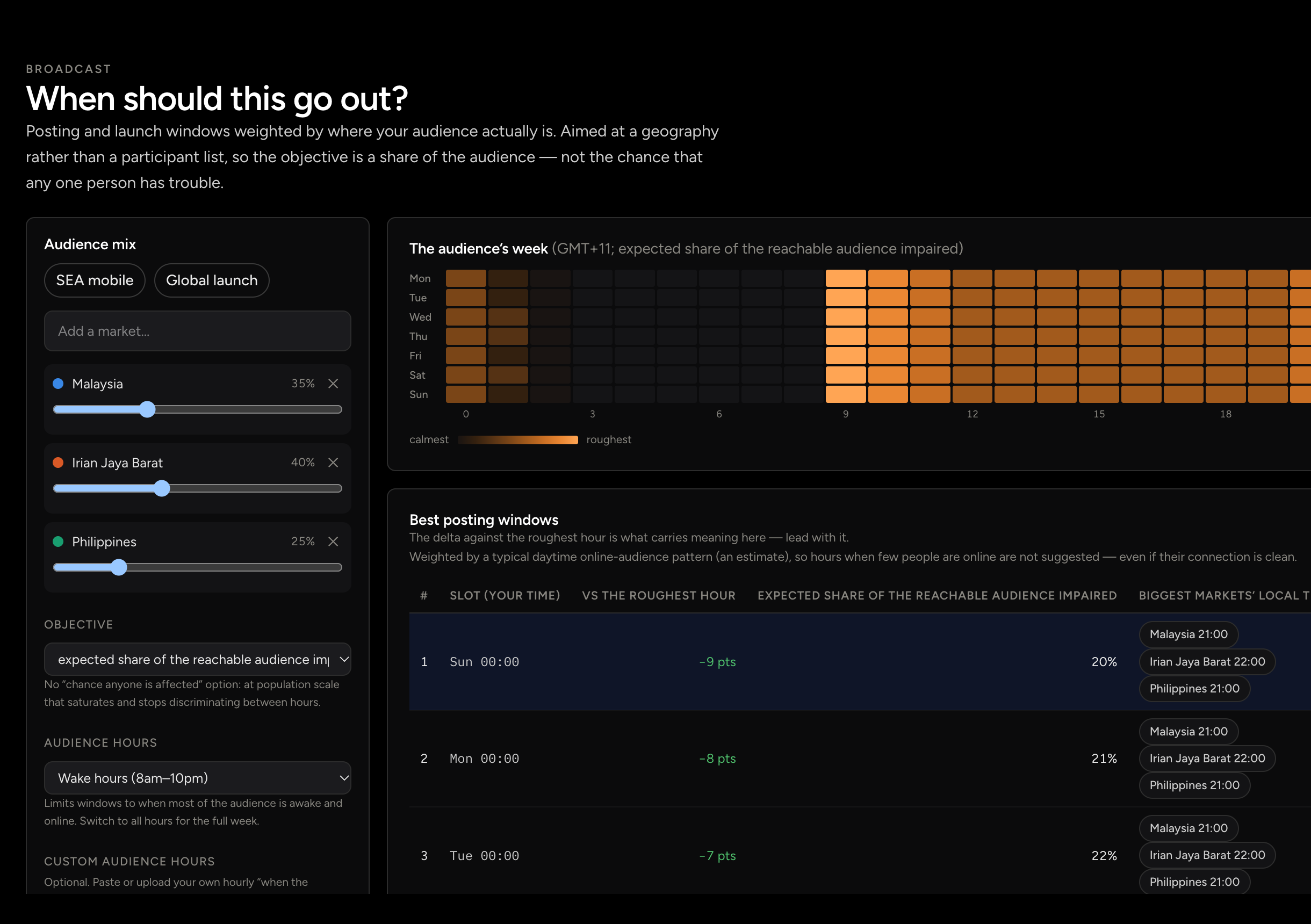Click the Sun 00:00 heatmap cell
Viewport: 1311px width, 924px height.
click(x=466, y=395)
